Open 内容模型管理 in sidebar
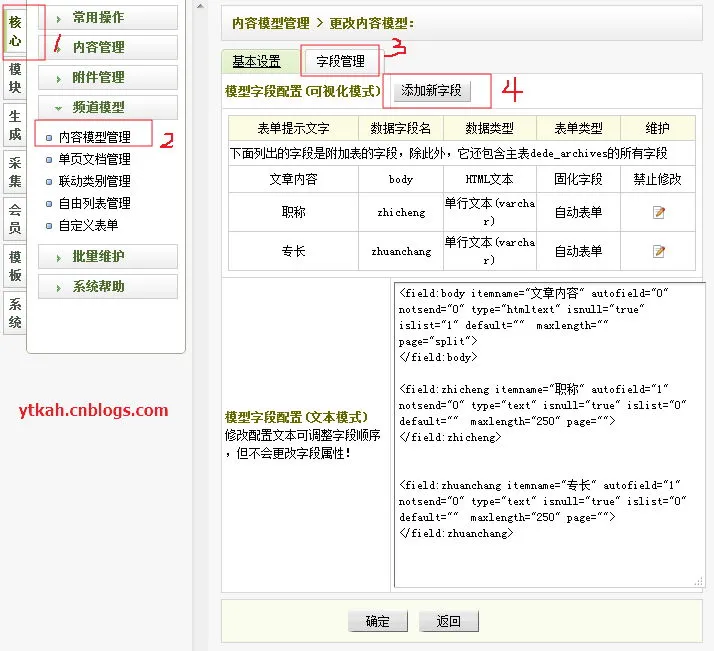This screenshot has width=714, height=651. (94, 138)
